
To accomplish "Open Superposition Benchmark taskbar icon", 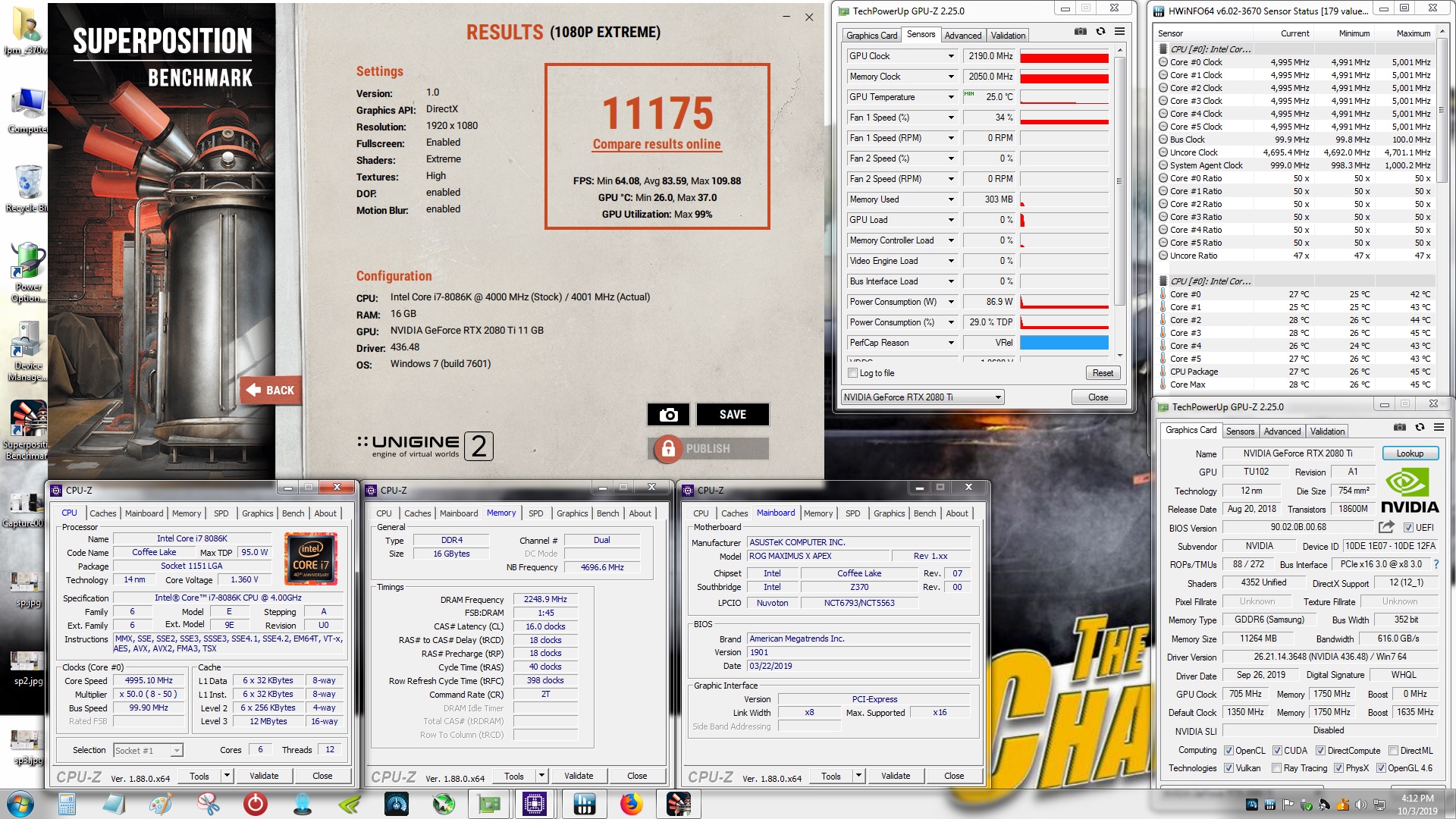I will (678, 804).
